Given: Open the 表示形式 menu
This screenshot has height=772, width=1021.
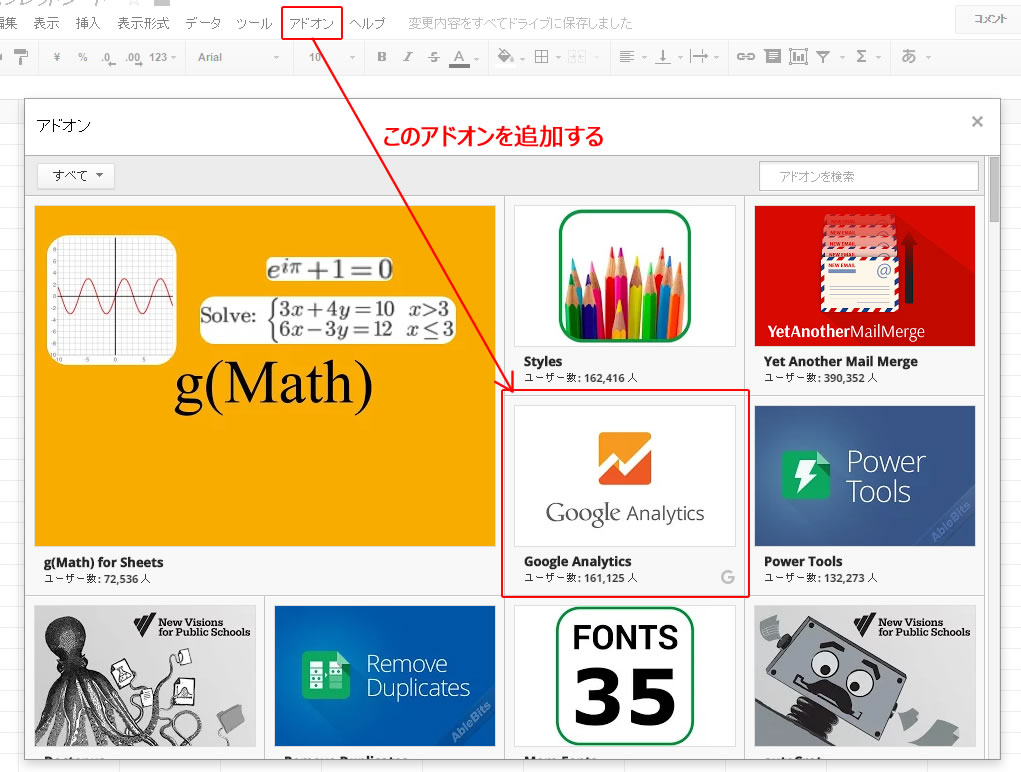Looking at the screenshot, I should pos(143,23).
